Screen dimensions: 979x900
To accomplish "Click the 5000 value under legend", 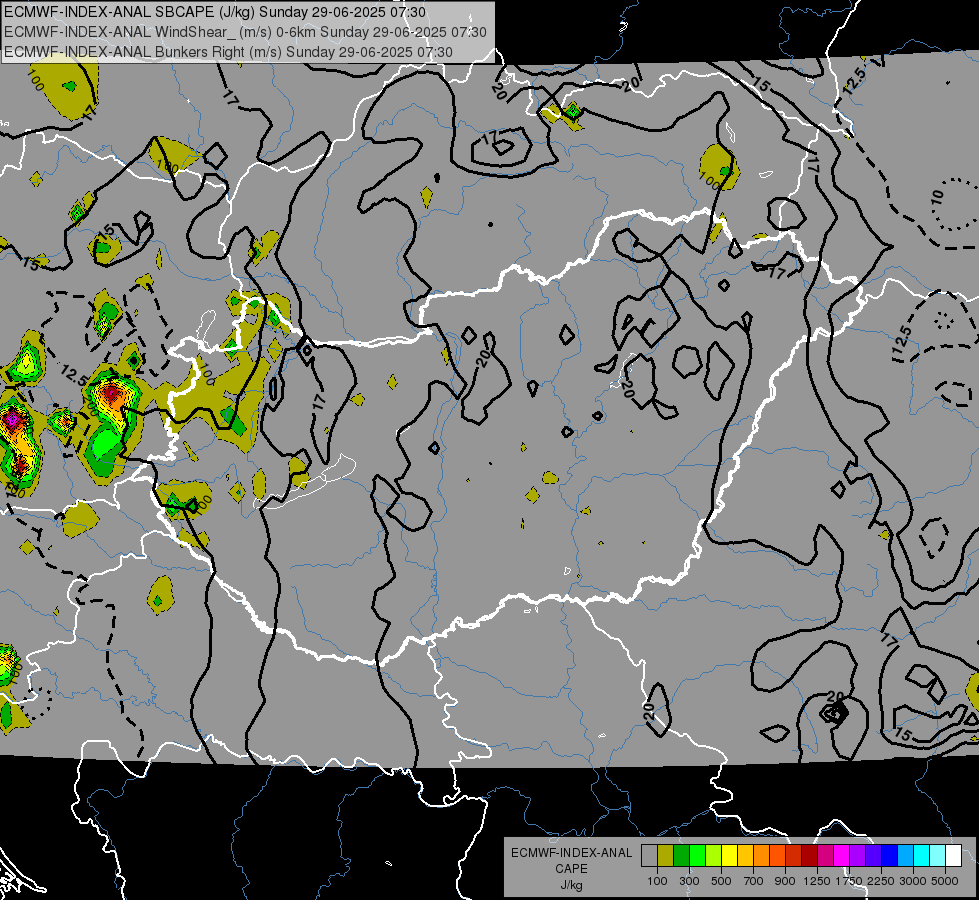I will [945, 881].
